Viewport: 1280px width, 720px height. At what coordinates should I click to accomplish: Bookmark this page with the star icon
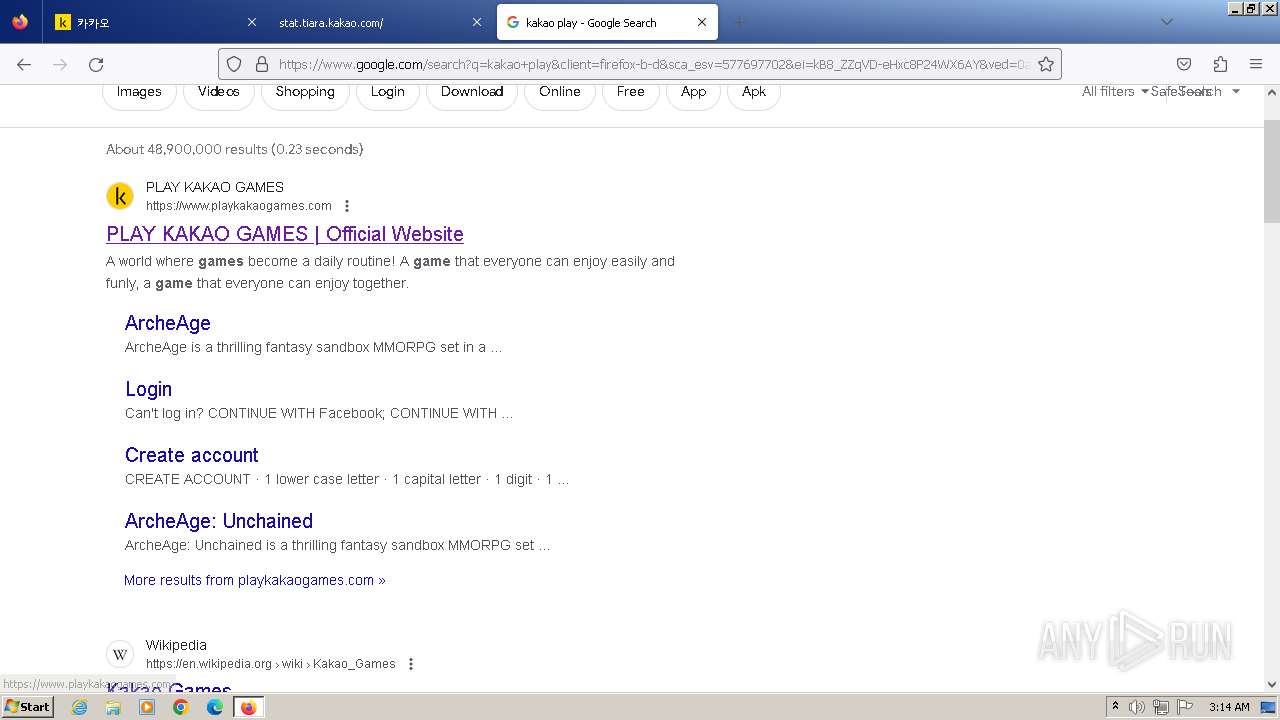(x=1046, y=64)
